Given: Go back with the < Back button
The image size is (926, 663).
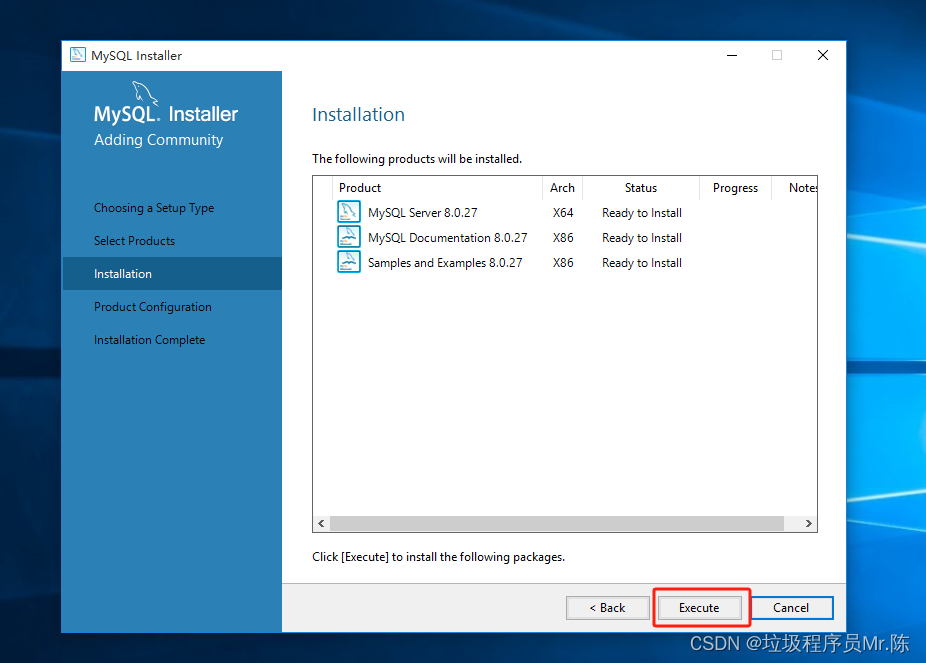Looking at the screenshot, I should 608,608.
